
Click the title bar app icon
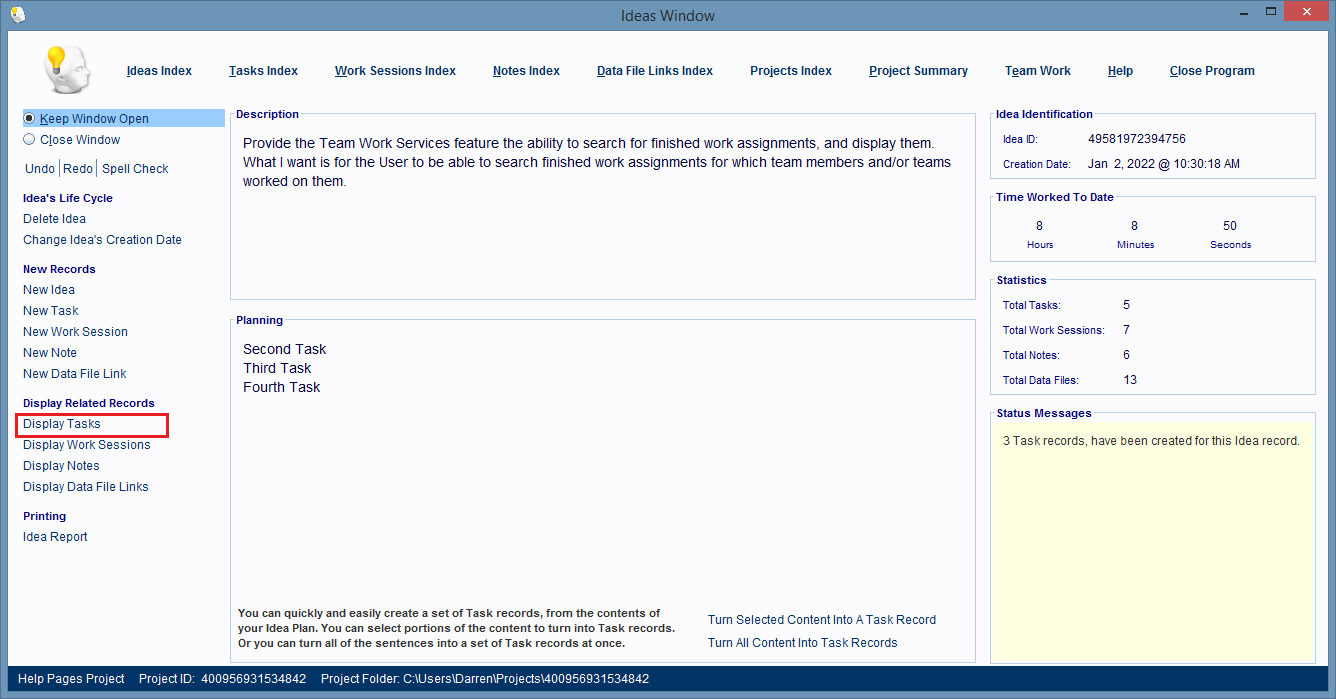coord(17,15)
